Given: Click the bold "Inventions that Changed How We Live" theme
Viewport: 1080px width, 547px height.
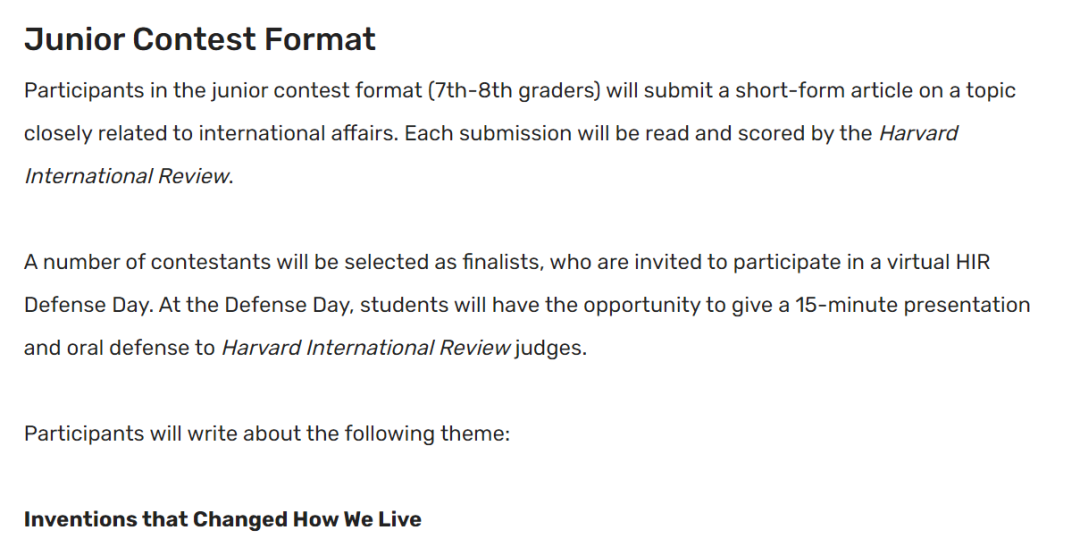Looking at the screenshot, I should tap(222, 520).
